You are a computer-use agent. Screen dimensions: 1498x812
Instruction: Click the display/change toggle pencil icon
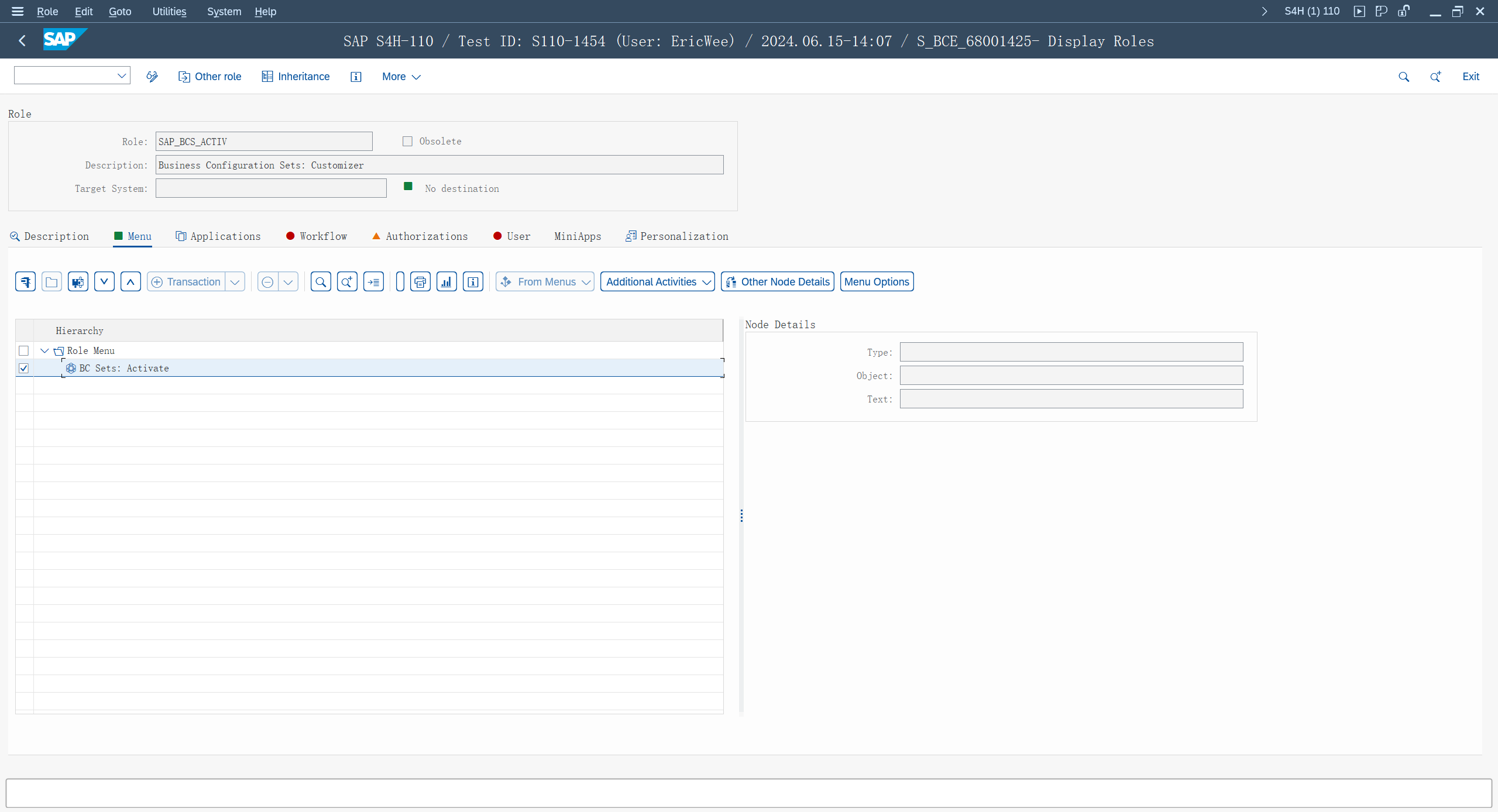click(x=152, y=77)
